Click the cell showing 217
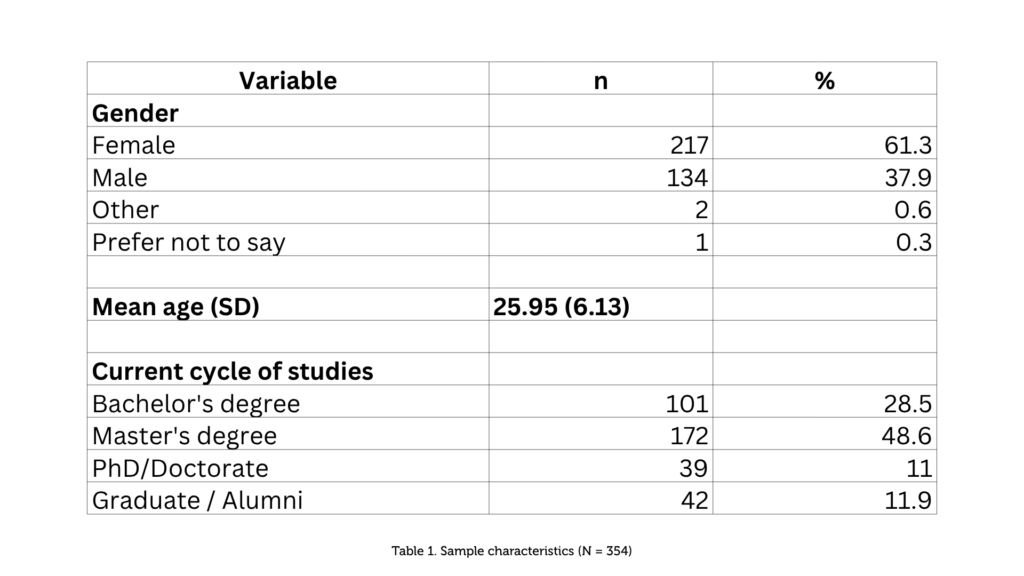Screen dimensions: 1024x576 [601, 143]
